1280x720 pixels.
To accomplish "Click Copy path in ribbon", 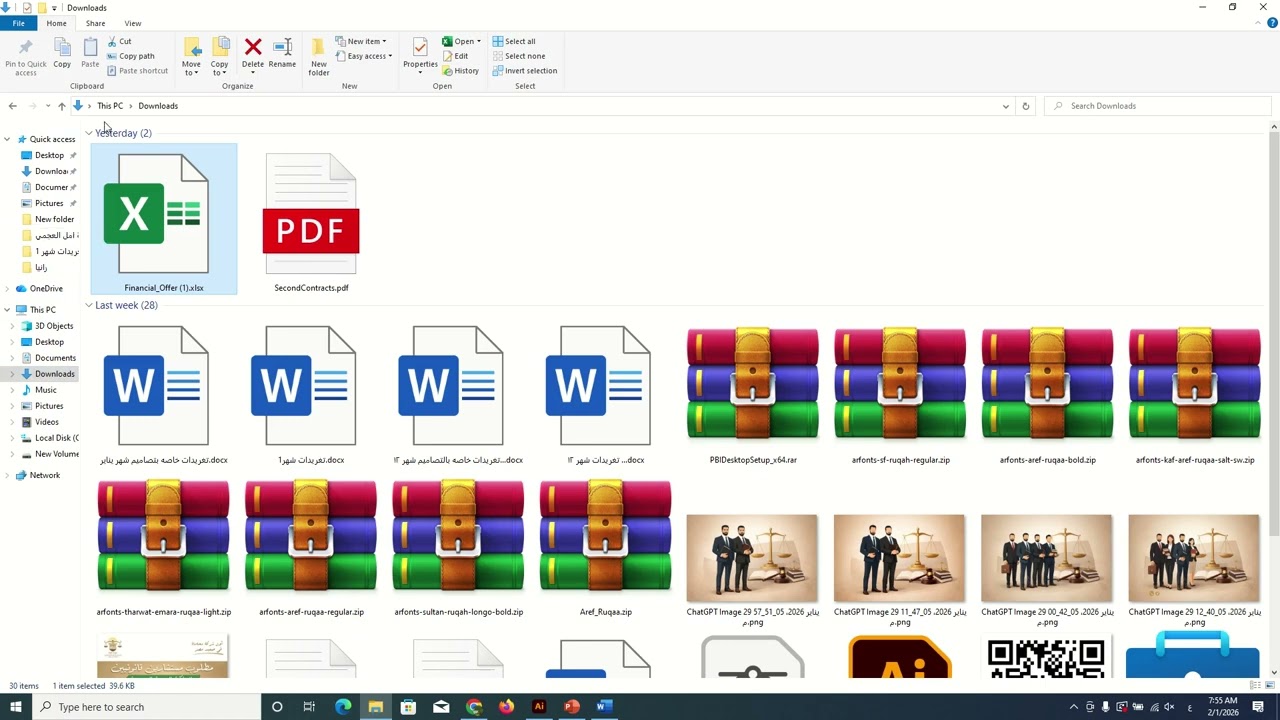I will pos(130,56).
